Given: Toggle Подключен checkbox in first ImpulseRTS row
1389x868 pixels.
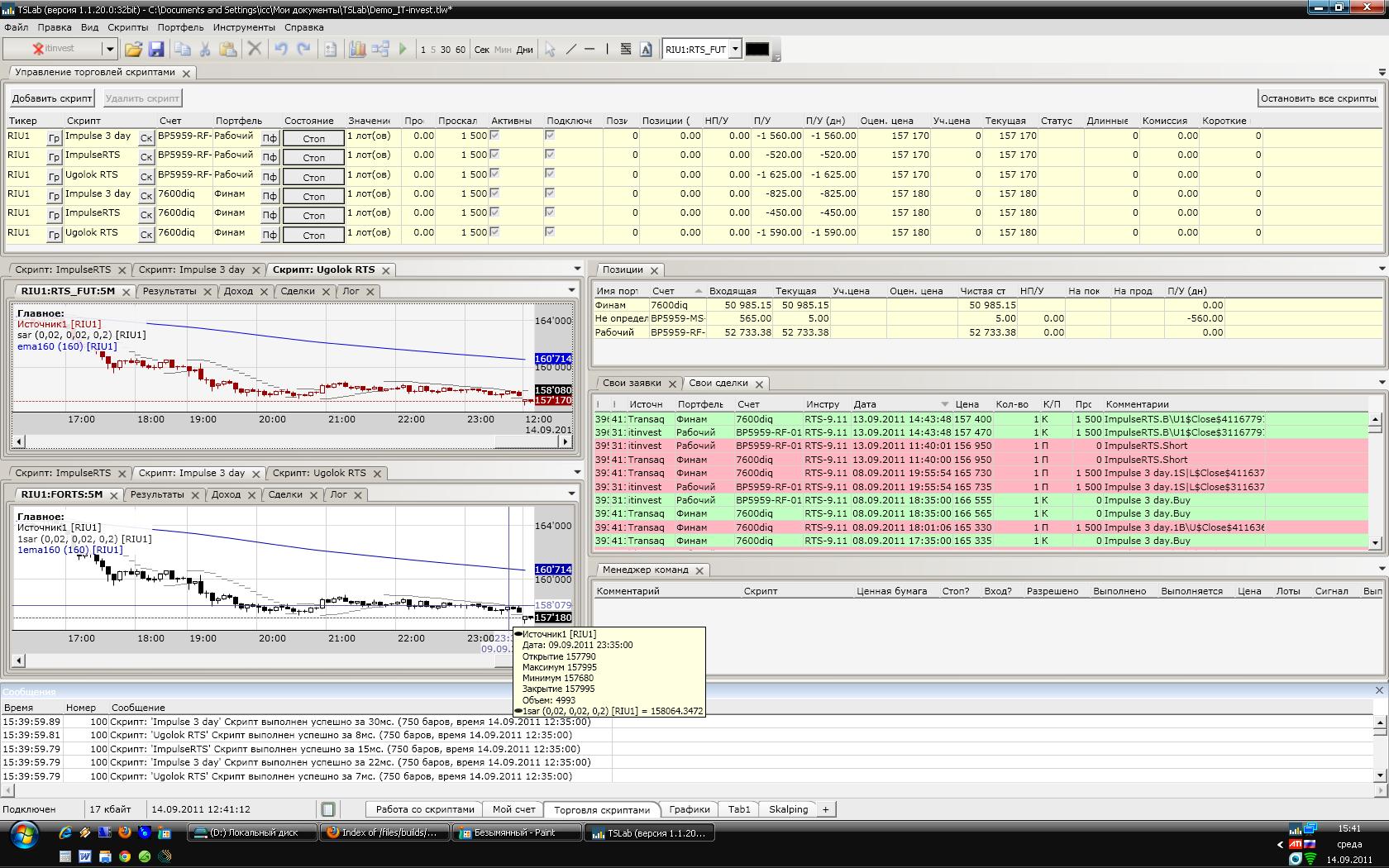Looking at the screenshot, I should (550, 155).
